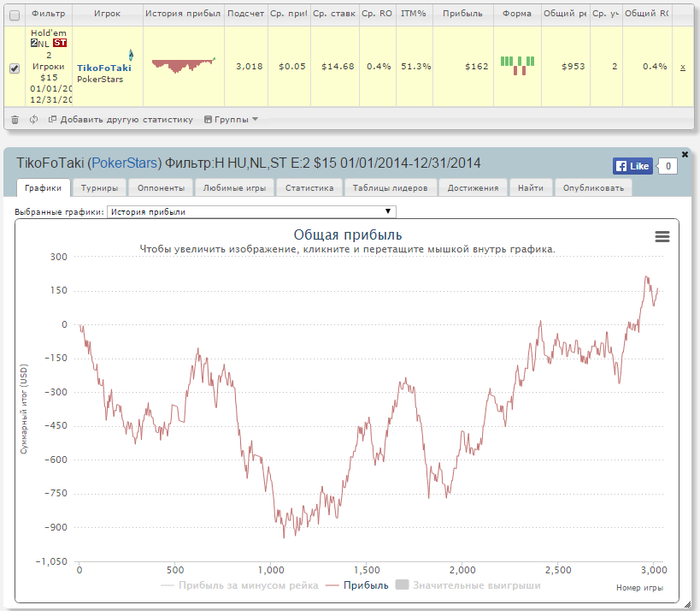Click the Общая прибыль chart title
This screenshot has height=611, width=700.
(x=347, y=235)
